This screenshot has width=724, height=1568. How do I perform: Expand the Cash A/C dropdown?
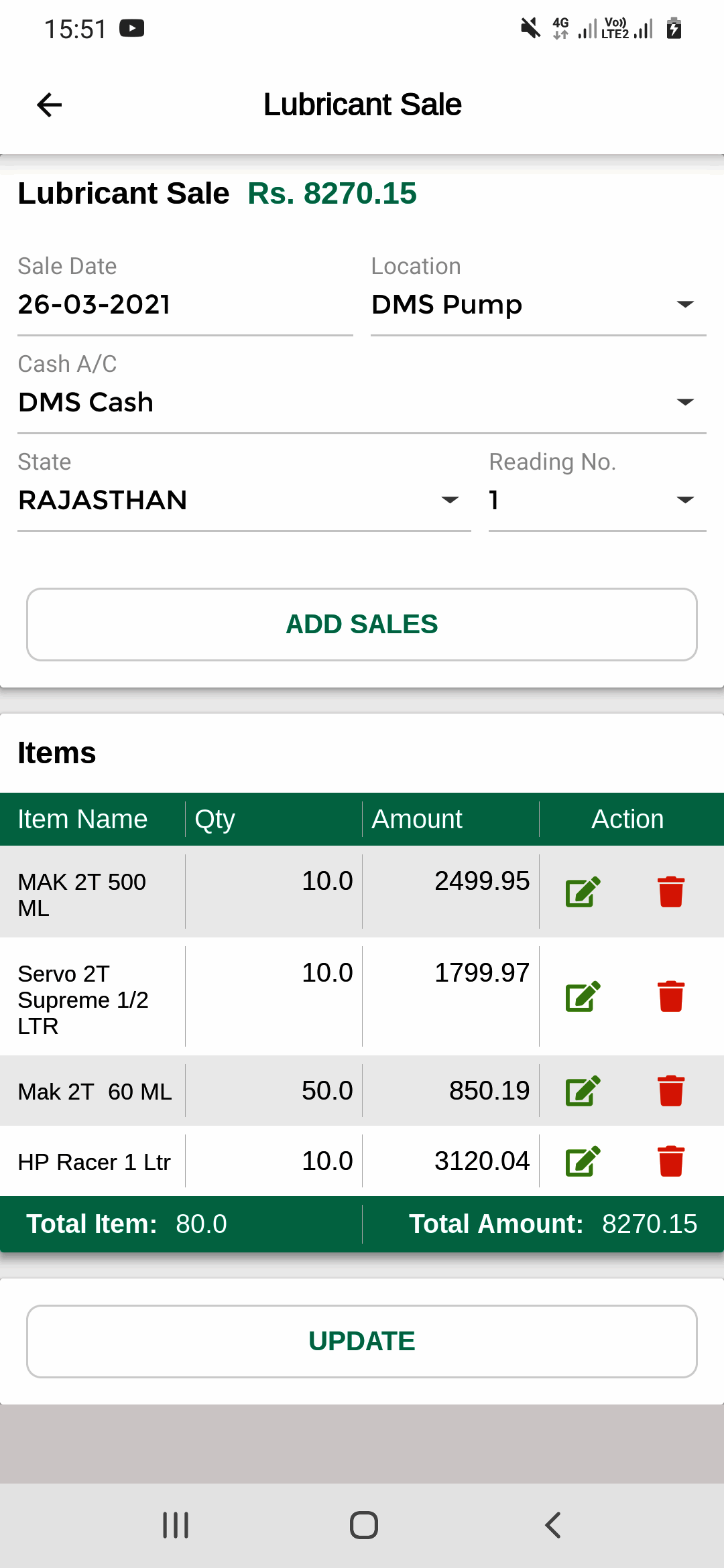362,403
